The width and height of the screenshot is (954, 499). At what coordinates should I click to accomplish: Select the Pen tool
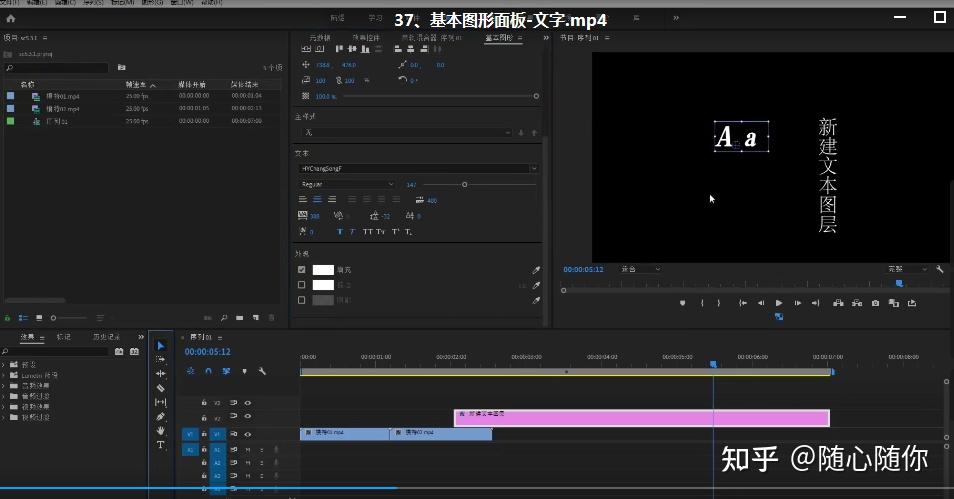click(161, 417)
